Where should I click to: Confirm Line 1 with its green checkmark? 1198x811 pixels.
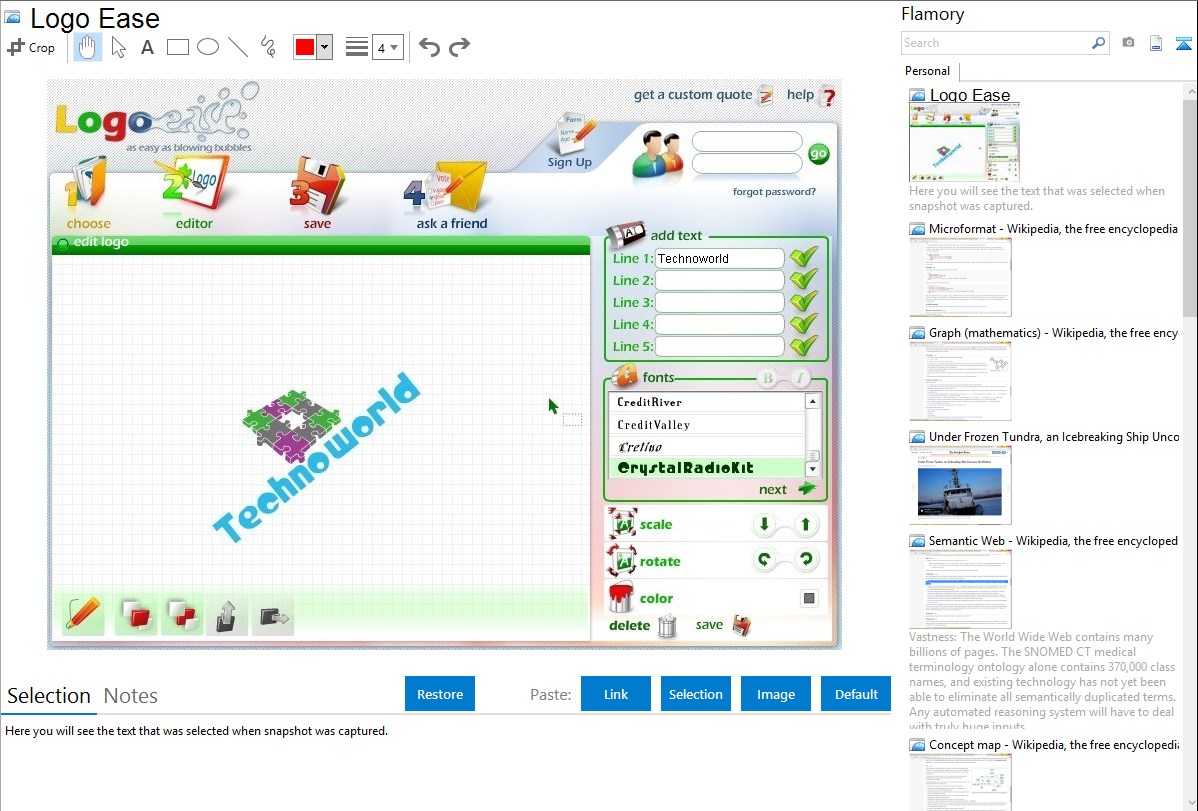point(804,257)
